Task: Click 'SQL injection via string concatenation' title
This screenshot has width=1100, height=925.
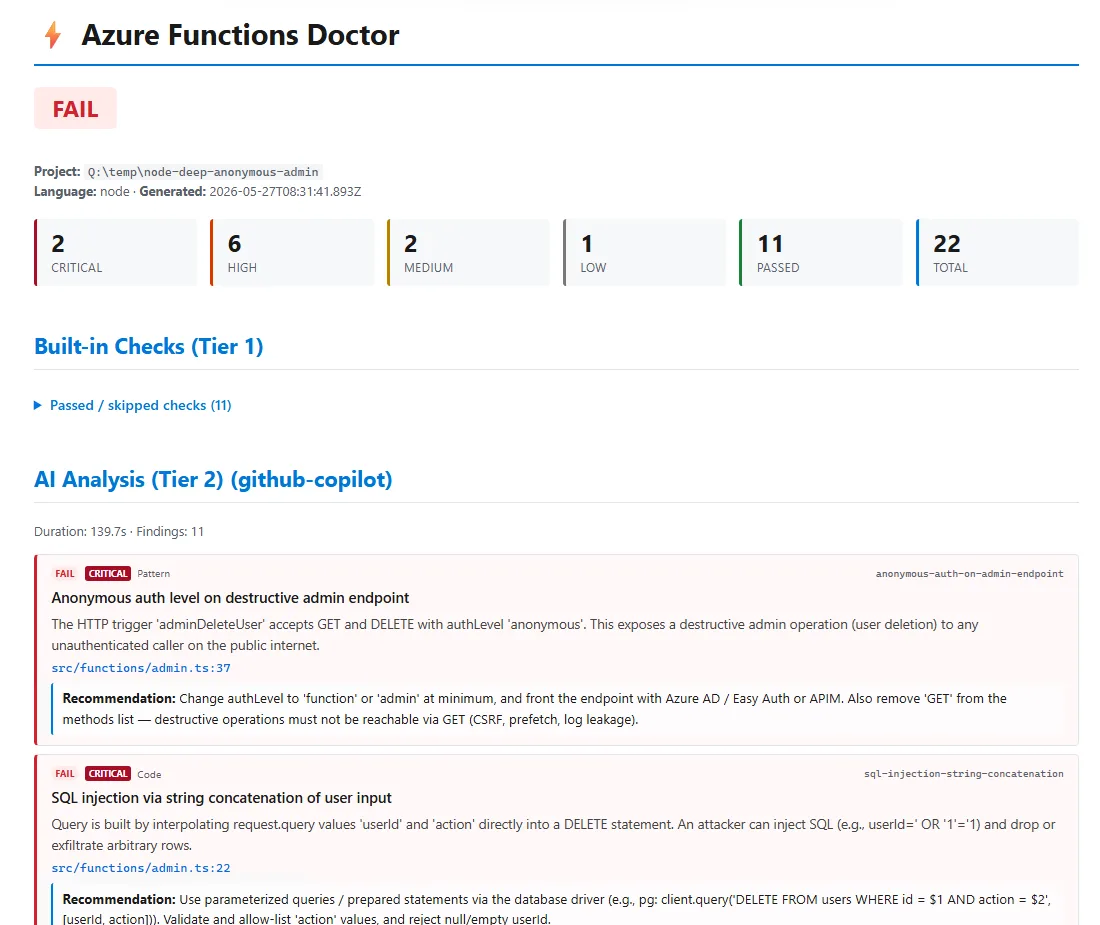Action: click(x=222, y=797)
